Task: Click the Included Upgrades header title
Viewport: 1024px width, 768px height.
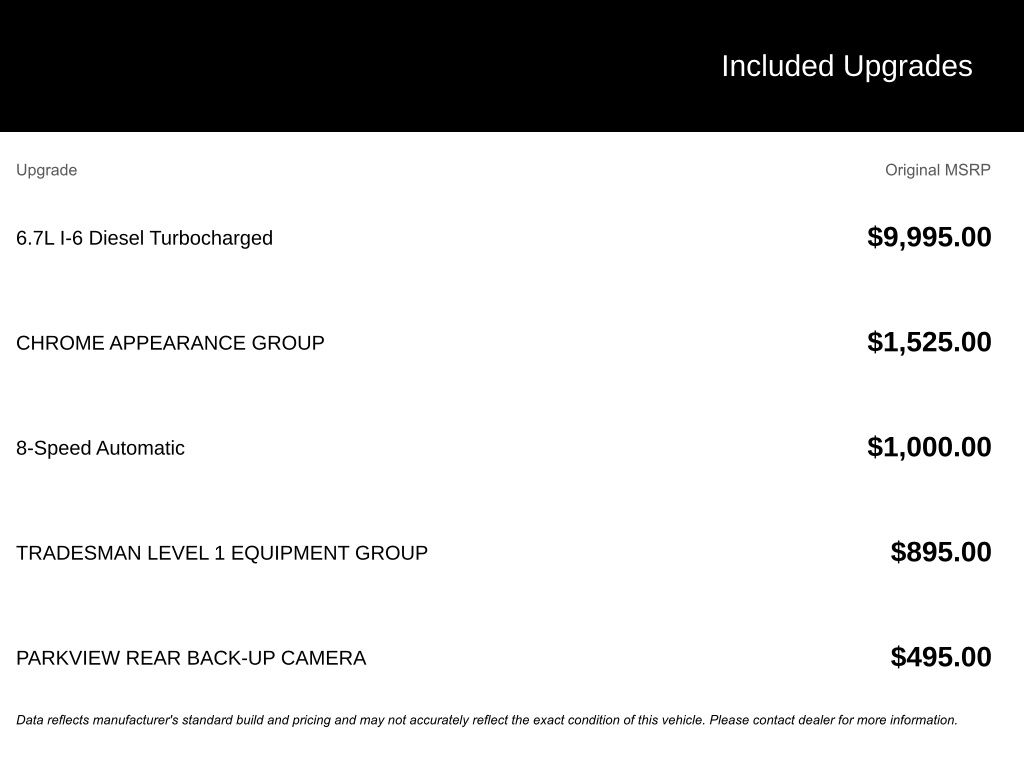Action: coord(846,67)
